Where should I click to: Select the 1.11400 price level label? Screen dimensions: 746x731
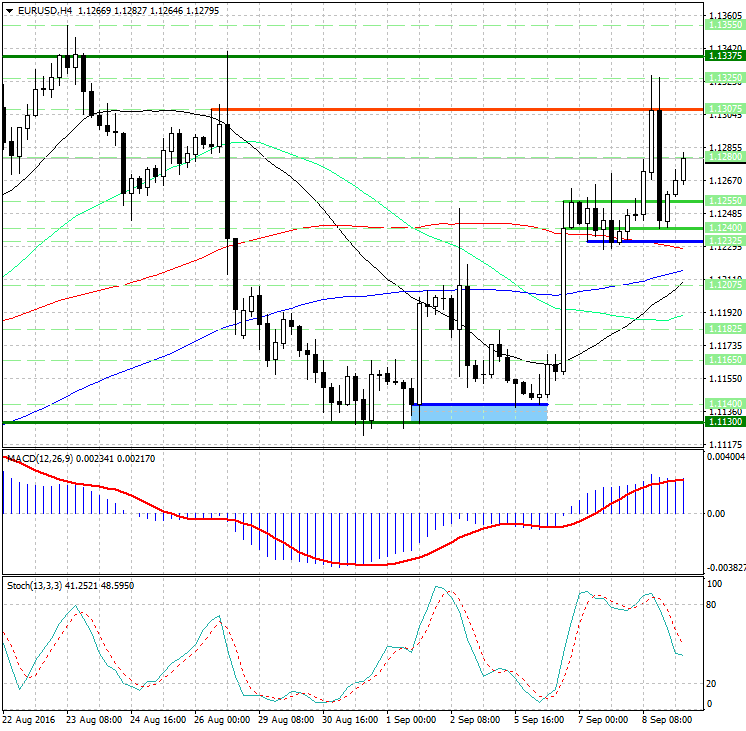pyautogui.click(x=725, y=404)
